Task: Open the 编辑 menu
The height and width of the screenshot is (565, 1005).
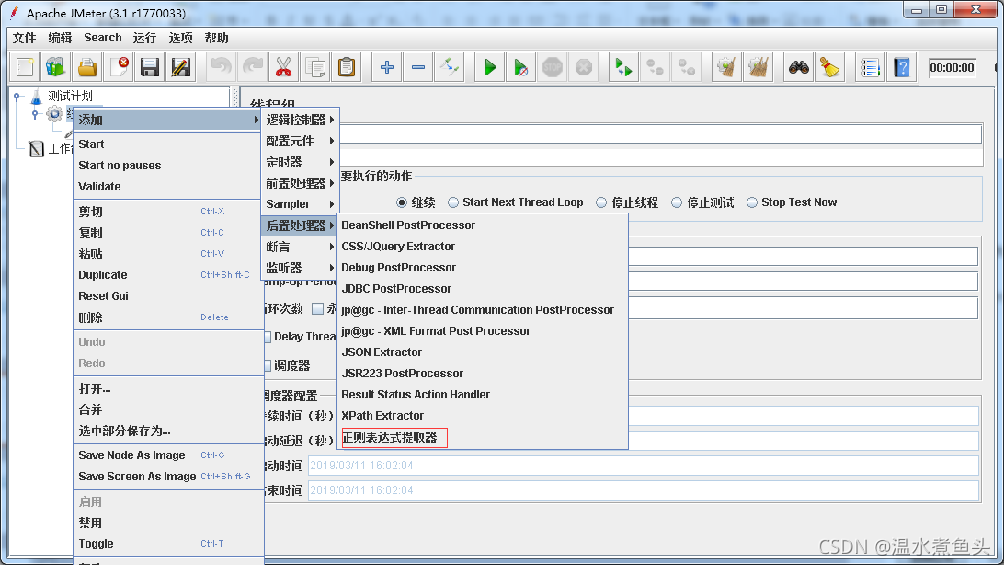Action: pyautogui.click(x=60, y=38)
